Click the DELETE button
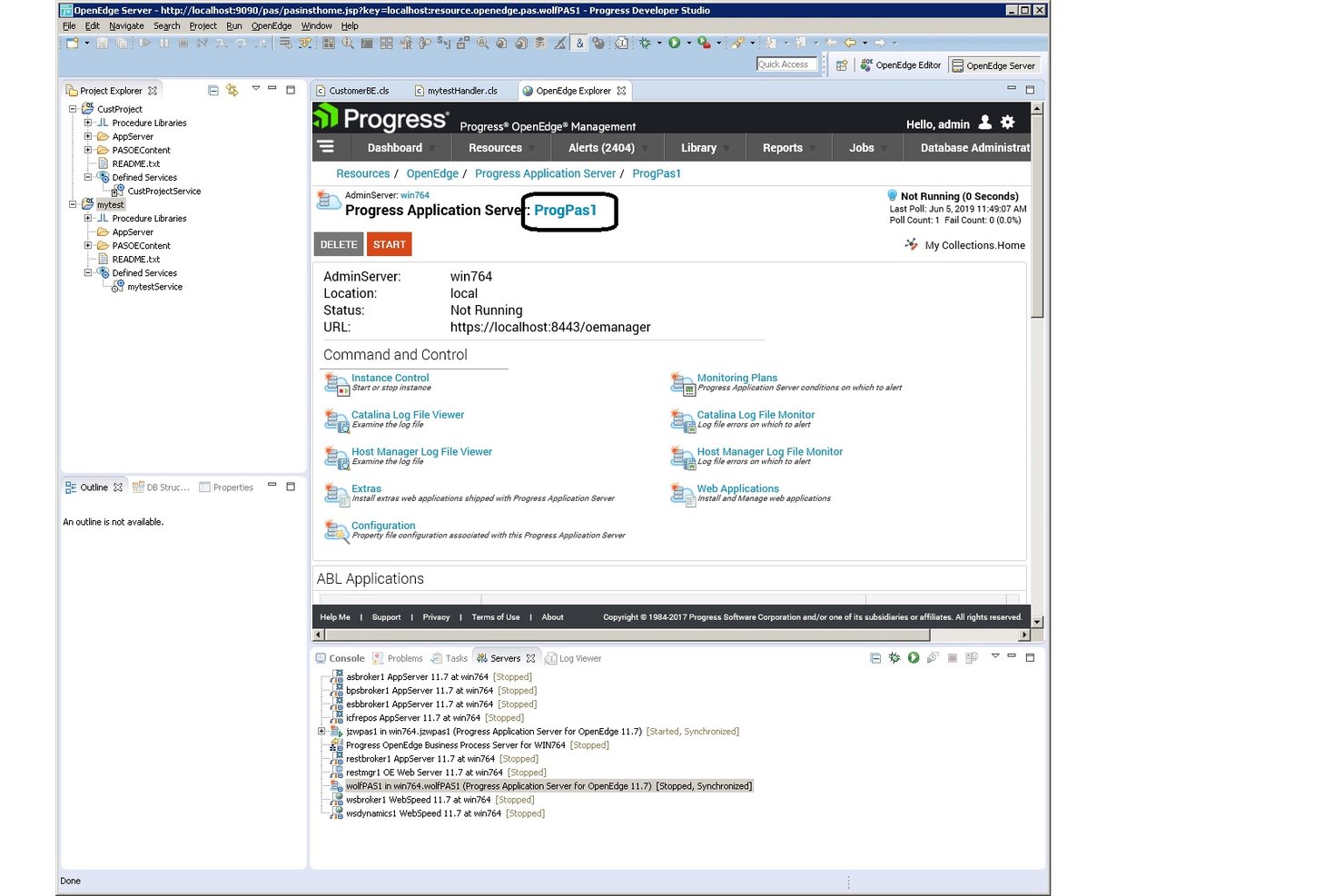Image resolution: width=1344 pixels, height=896 pixels. (x=339, y=244)
